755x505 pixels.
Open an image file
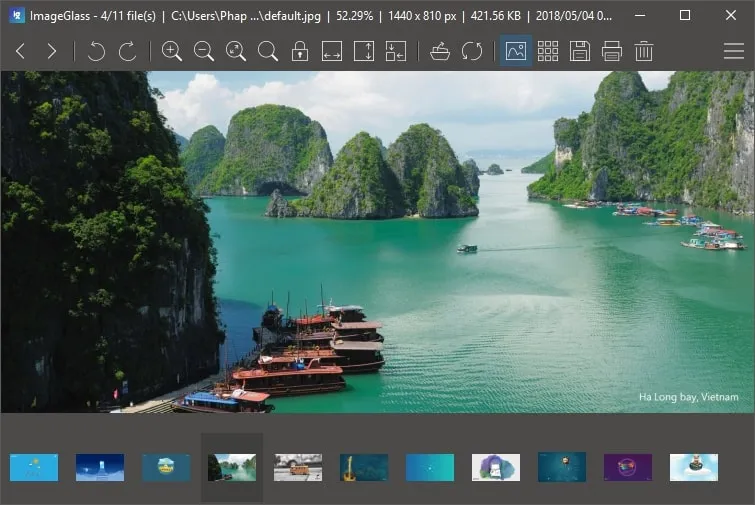point(440,51)
